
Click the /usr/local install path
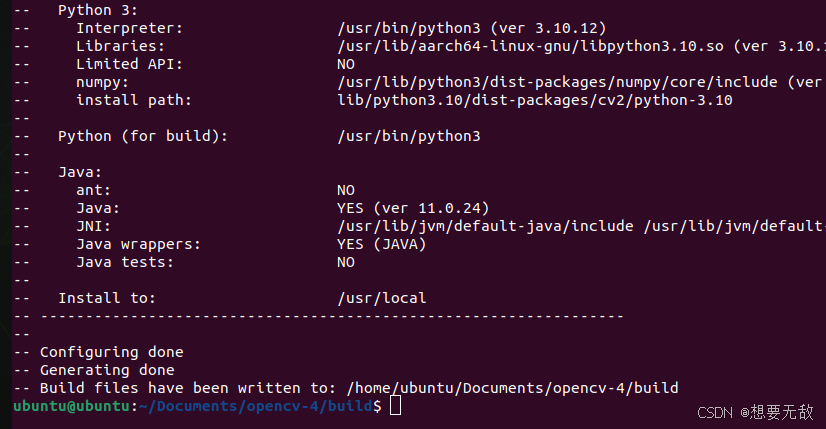(x=382, y=298)
